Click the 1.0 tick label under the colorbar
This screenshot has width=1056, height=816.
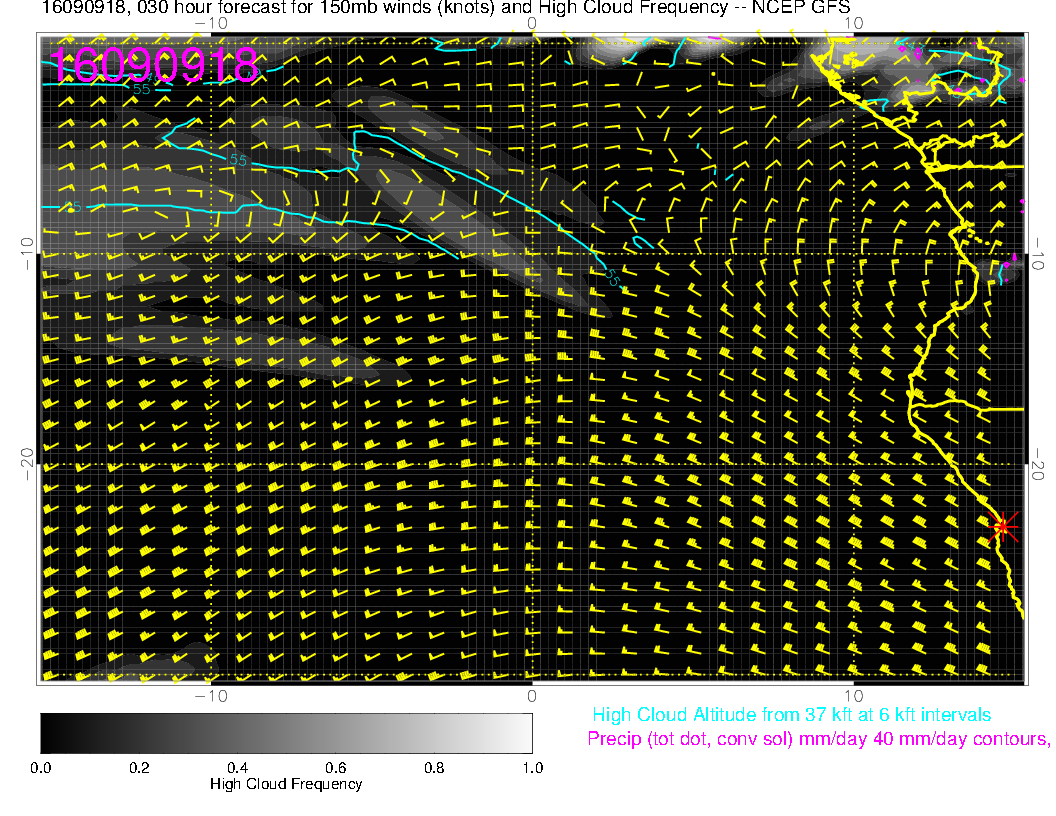coord(531,767)
